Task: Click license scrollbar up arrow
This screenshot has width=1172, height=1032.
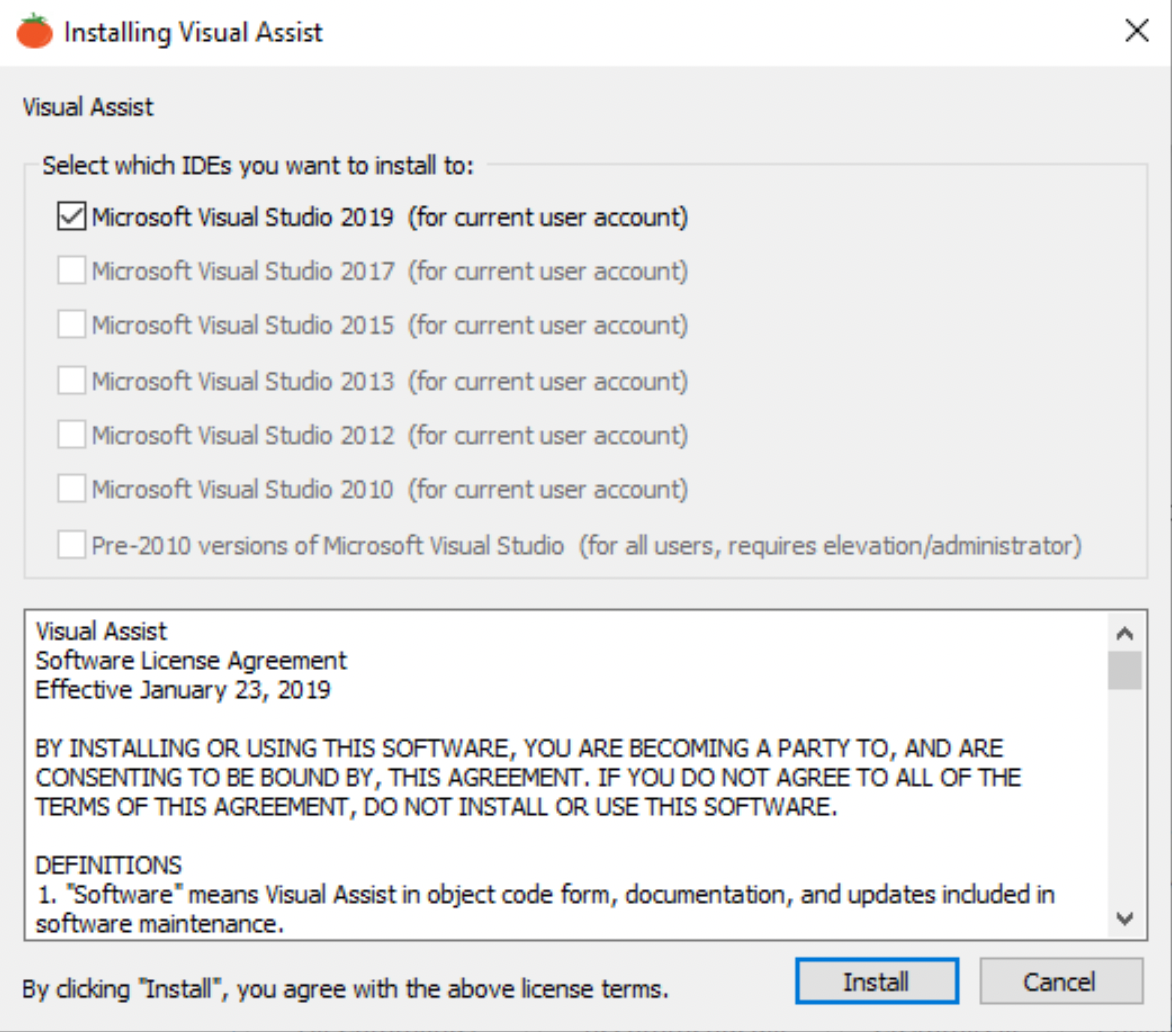Action: click(x=1125, y=634)
